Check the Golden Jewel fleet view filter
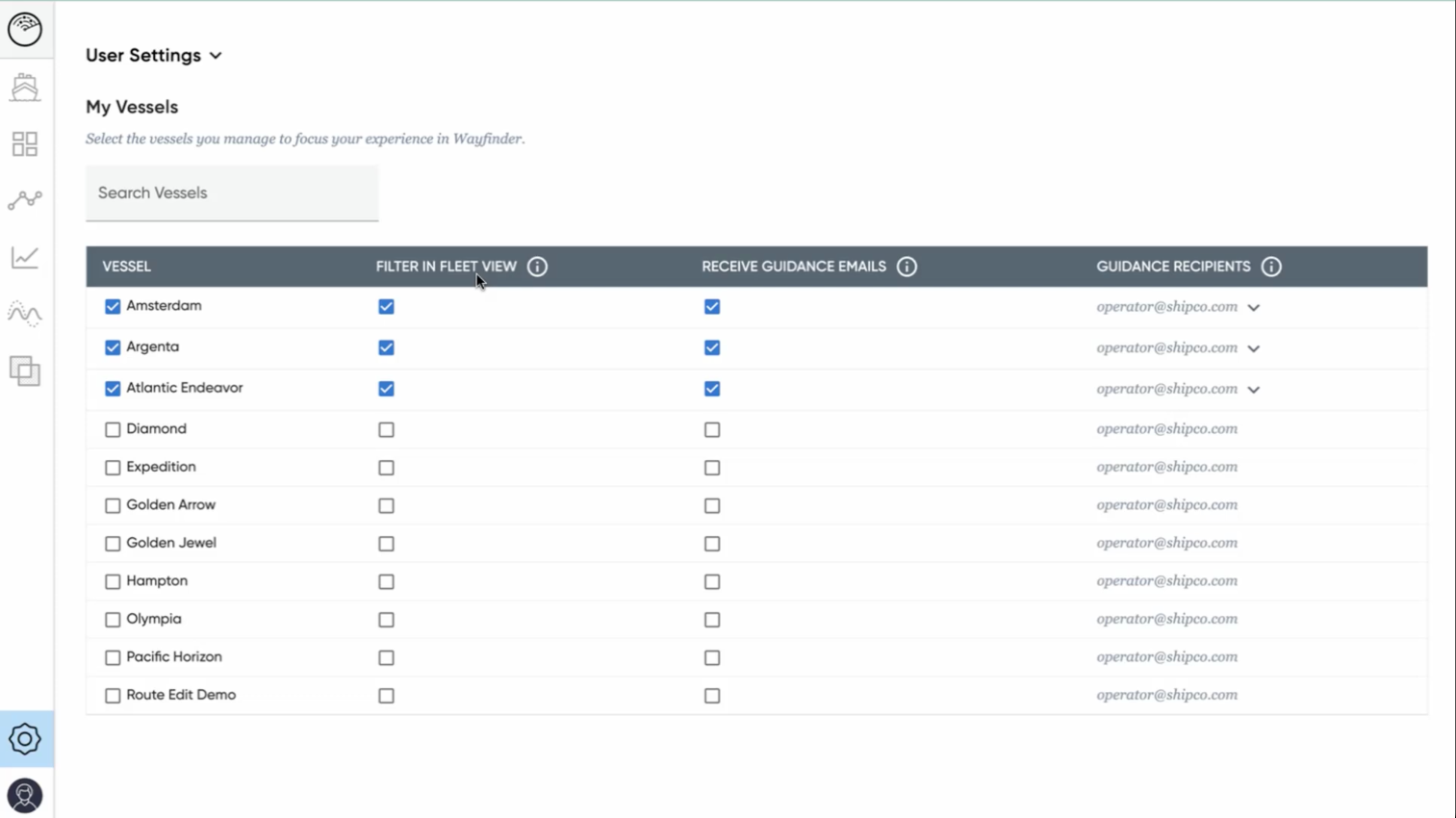The height and width of the screenshot is (818, 1456). click(x=386, y=544)
